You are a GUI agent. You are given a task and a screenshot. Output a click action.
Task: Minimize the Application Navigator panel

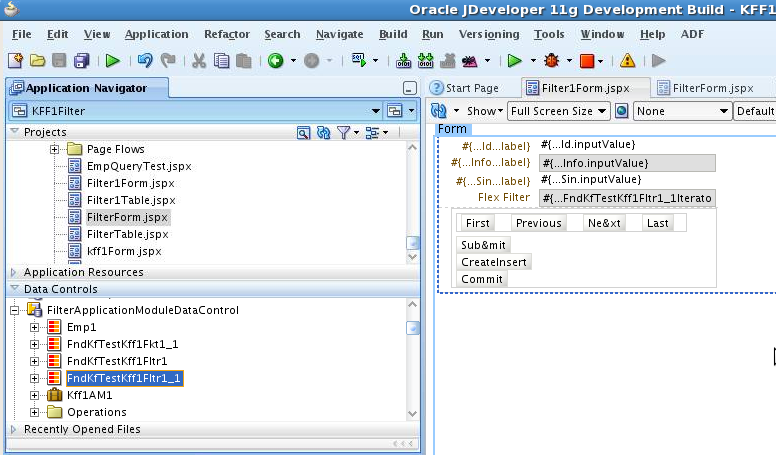[x=410, y=89]
